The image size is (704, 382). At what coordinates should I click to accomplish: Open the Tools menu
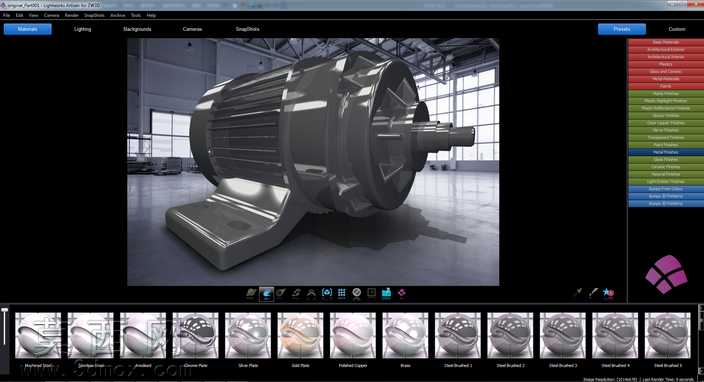point(136,15)
